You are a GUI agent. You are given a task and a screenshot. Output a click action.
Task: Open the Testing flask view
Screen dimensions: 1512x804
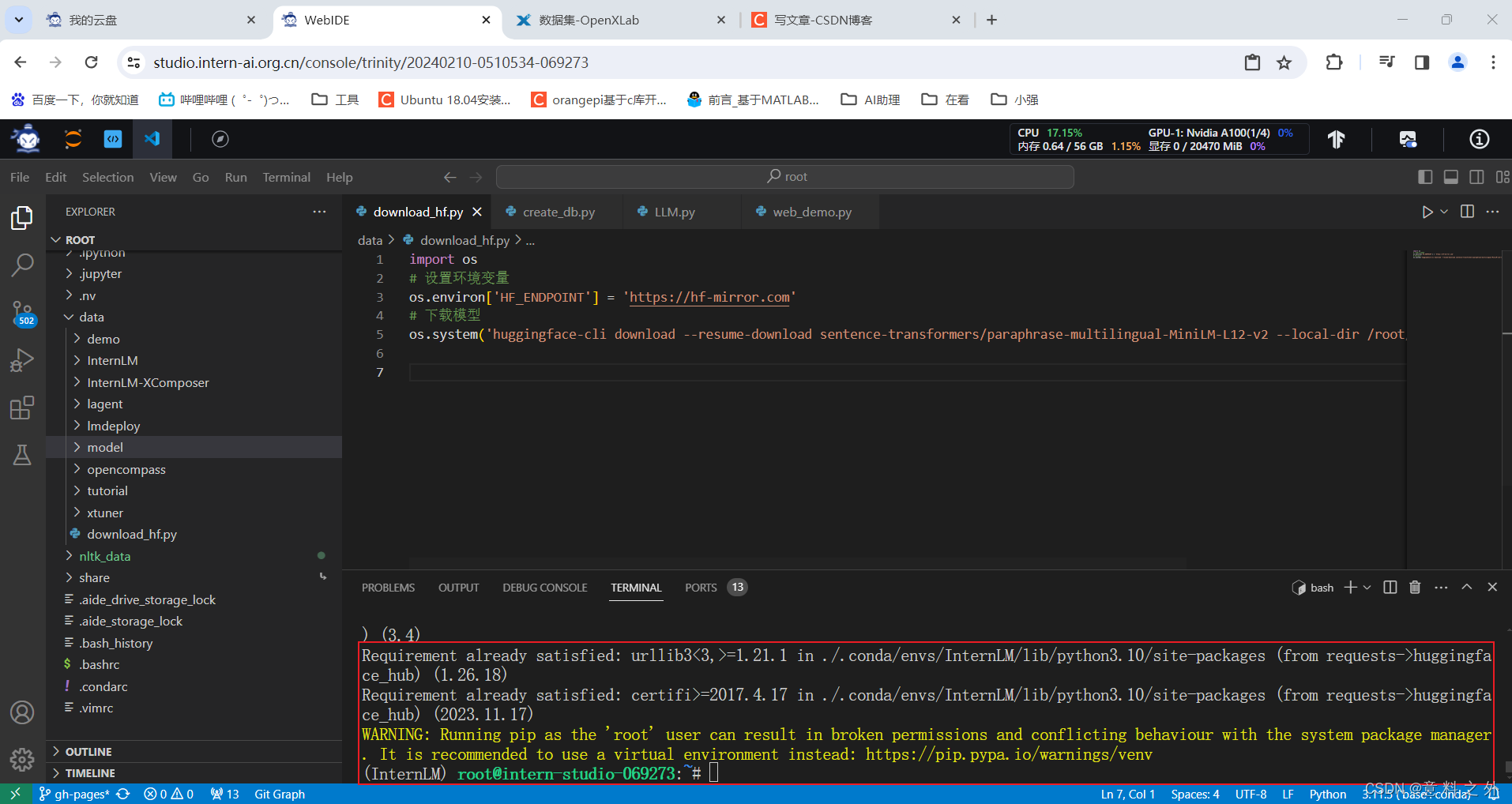(x=22, y=455)
